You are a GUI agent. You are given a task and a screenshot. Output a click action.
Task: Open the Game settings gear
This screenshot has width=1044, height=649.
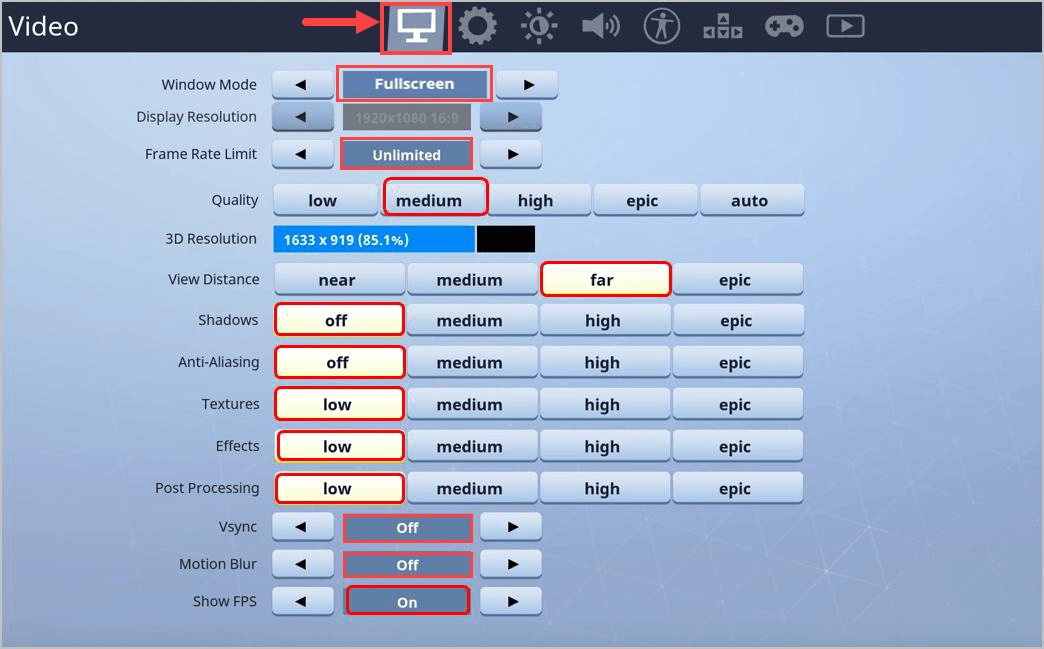click(477, 27)
